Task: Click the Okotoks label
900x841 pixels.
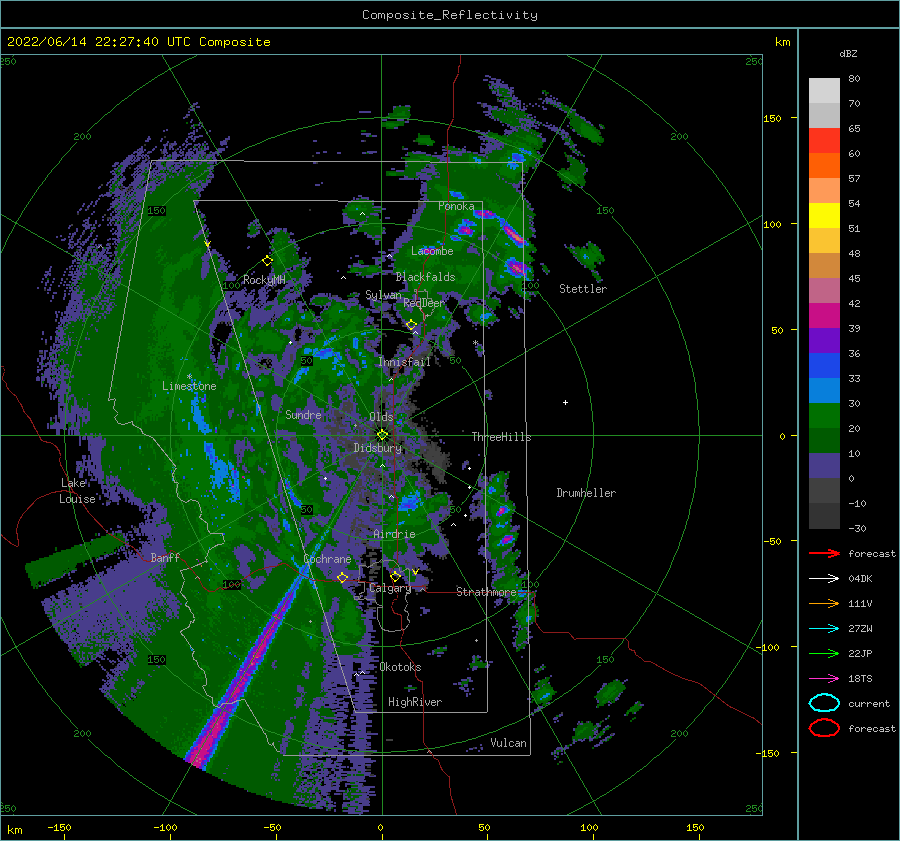Action: (x=400, y=667)
